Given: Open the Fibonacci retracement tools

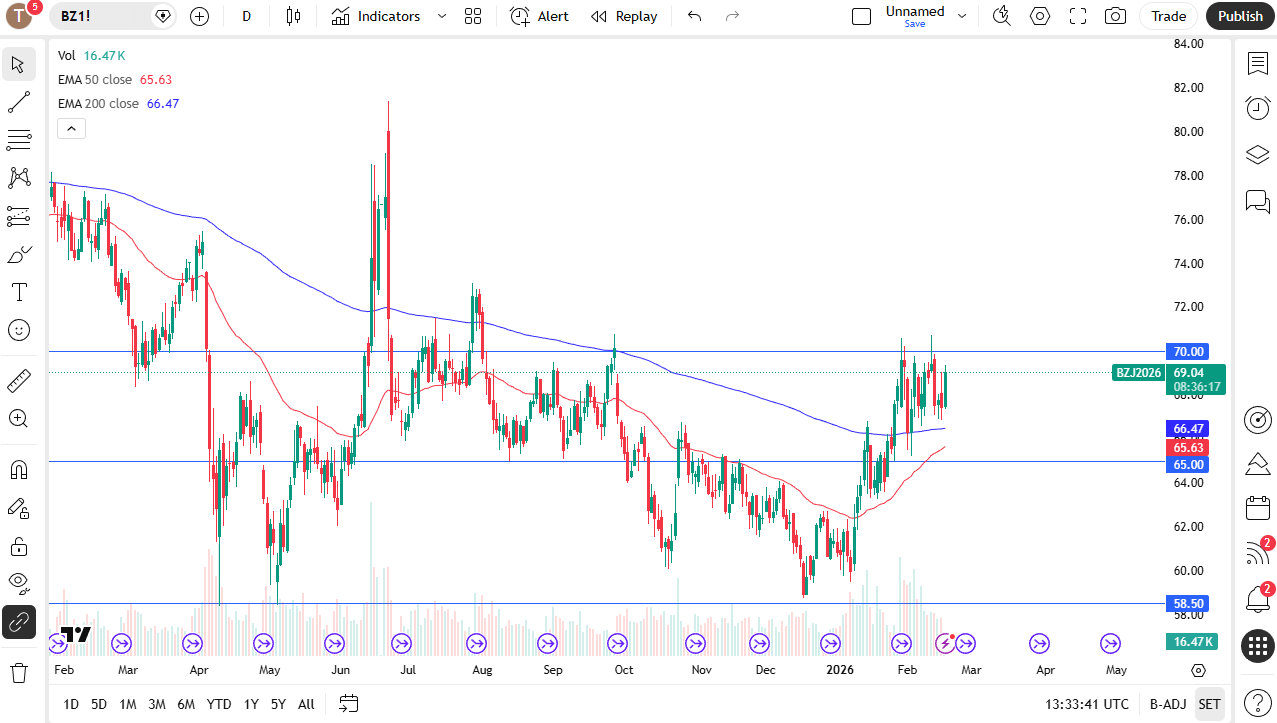Looking at the screenshot, I should pos(18,140).
